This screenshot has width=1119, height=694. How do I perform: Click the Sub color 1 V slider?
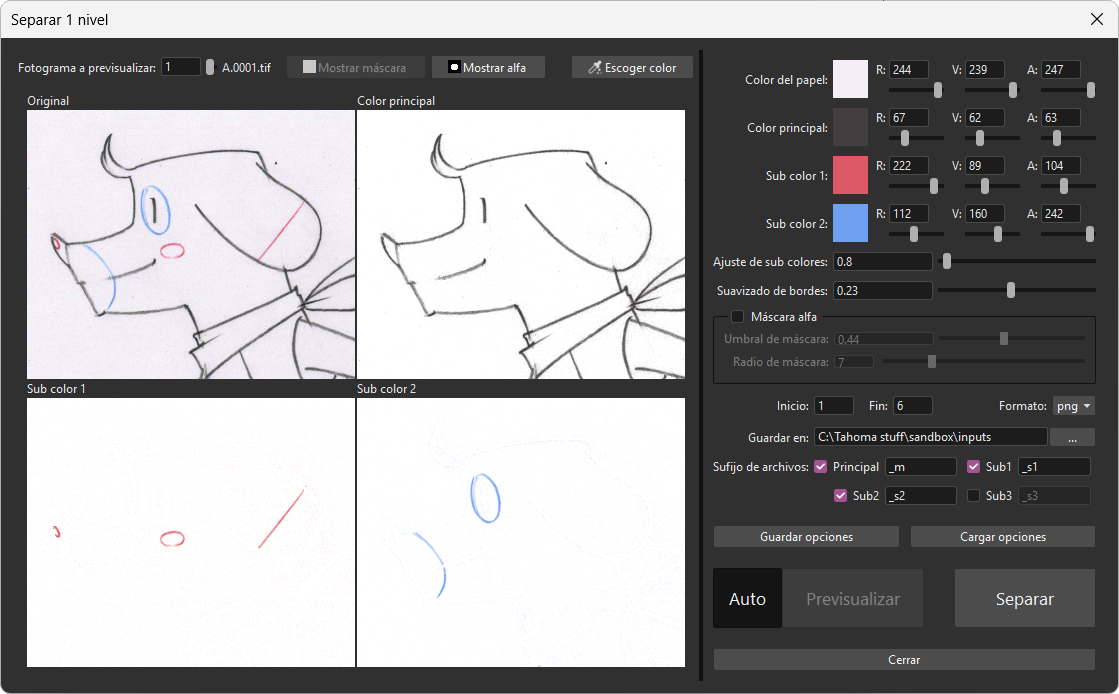993,186
